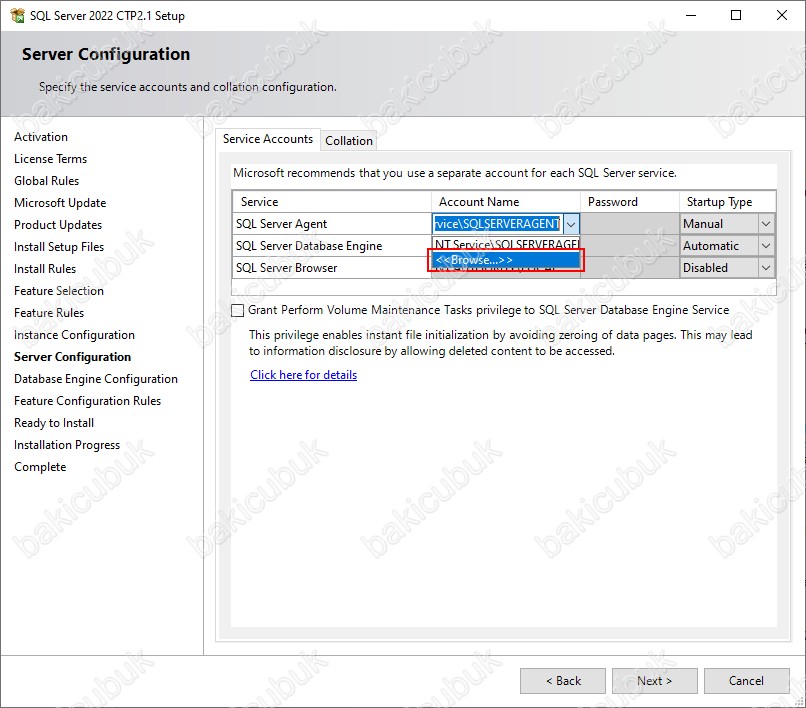Click Install Rules step in sidebar

pos(45,269)
